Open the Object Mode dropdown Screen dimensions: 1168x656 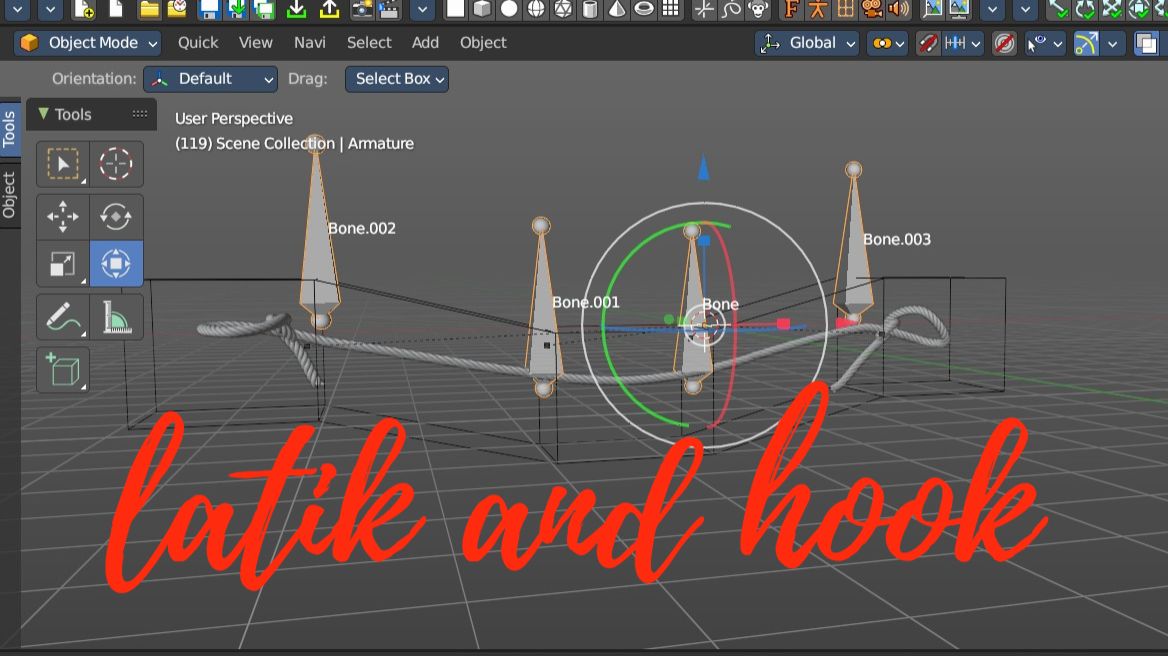(88, 43)
